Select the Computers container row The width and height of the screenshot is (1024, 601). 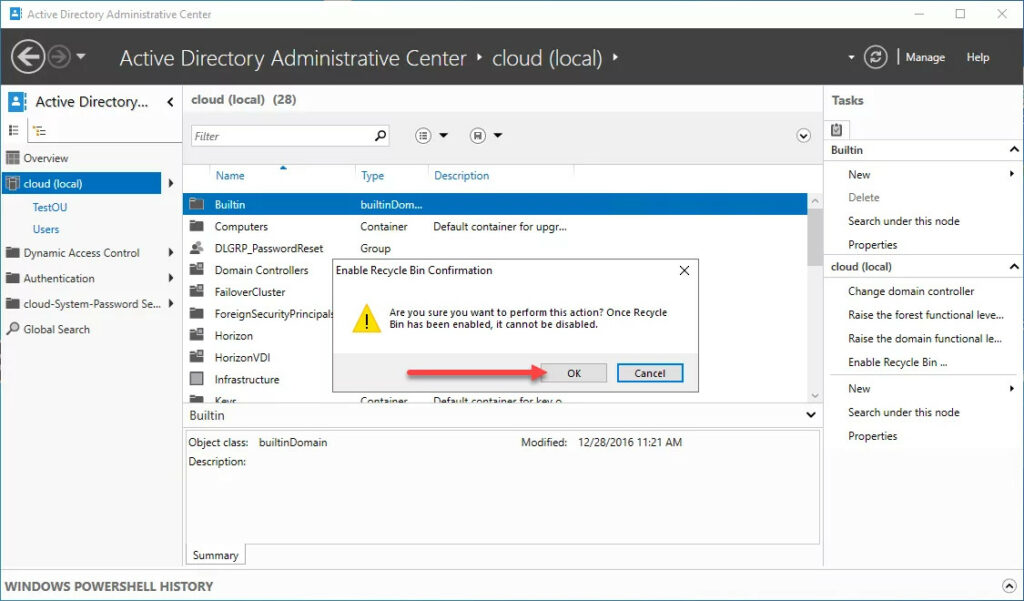pyautogui.click(x=495, y=227)
